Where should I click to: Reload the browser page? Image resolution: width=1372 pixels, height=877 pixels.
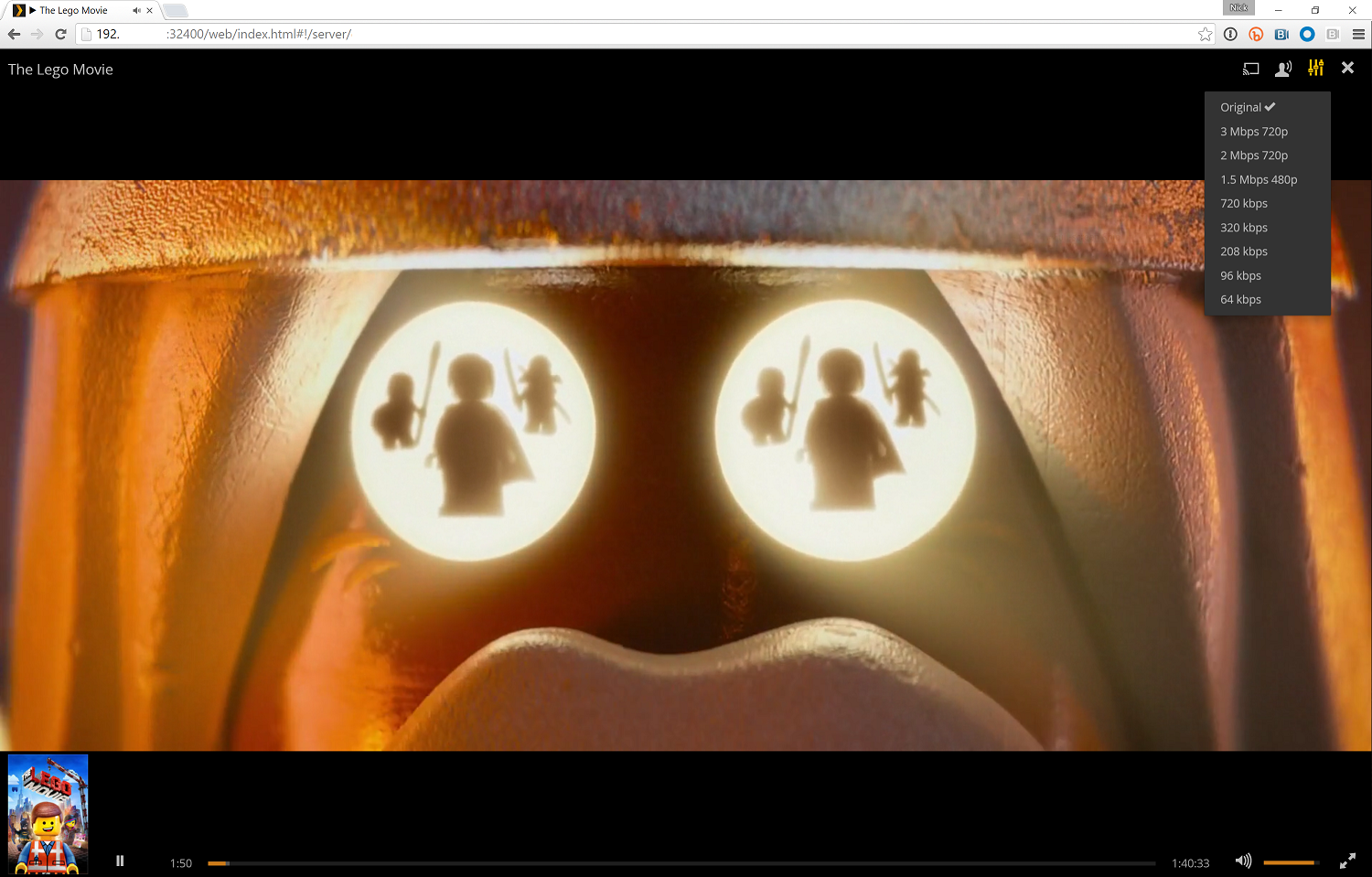pos(60,34)
